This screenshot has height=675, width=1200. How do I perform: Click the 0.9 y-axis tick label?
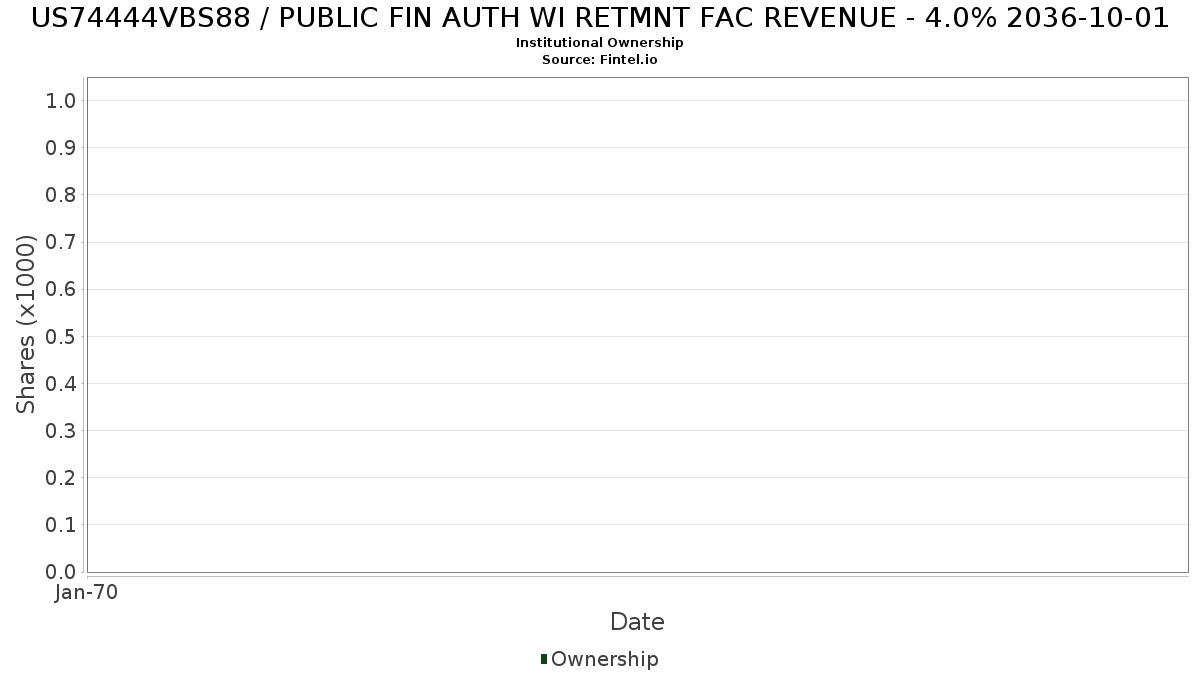[61, 147]
